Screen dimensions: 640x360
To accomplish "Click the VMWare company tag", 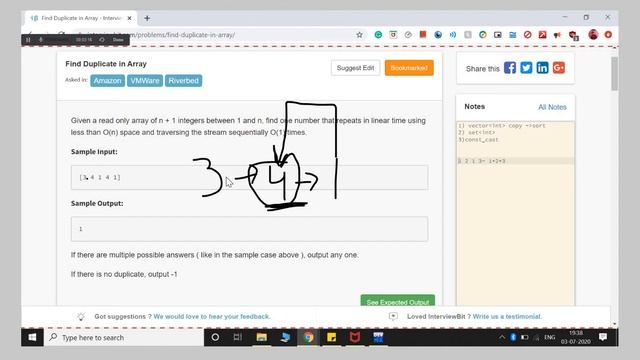I will pos(145,81).
